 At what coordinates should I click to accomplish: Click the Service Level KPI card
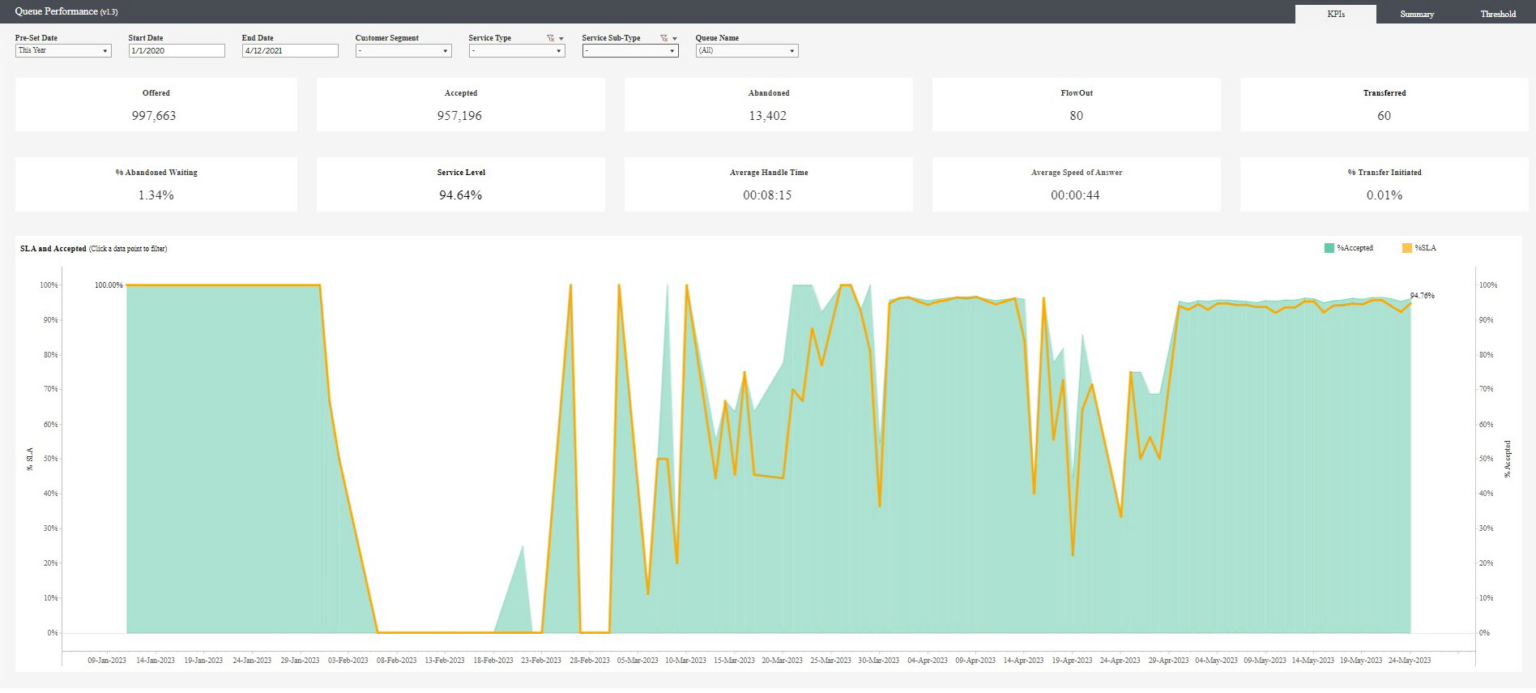pos(463,184)
